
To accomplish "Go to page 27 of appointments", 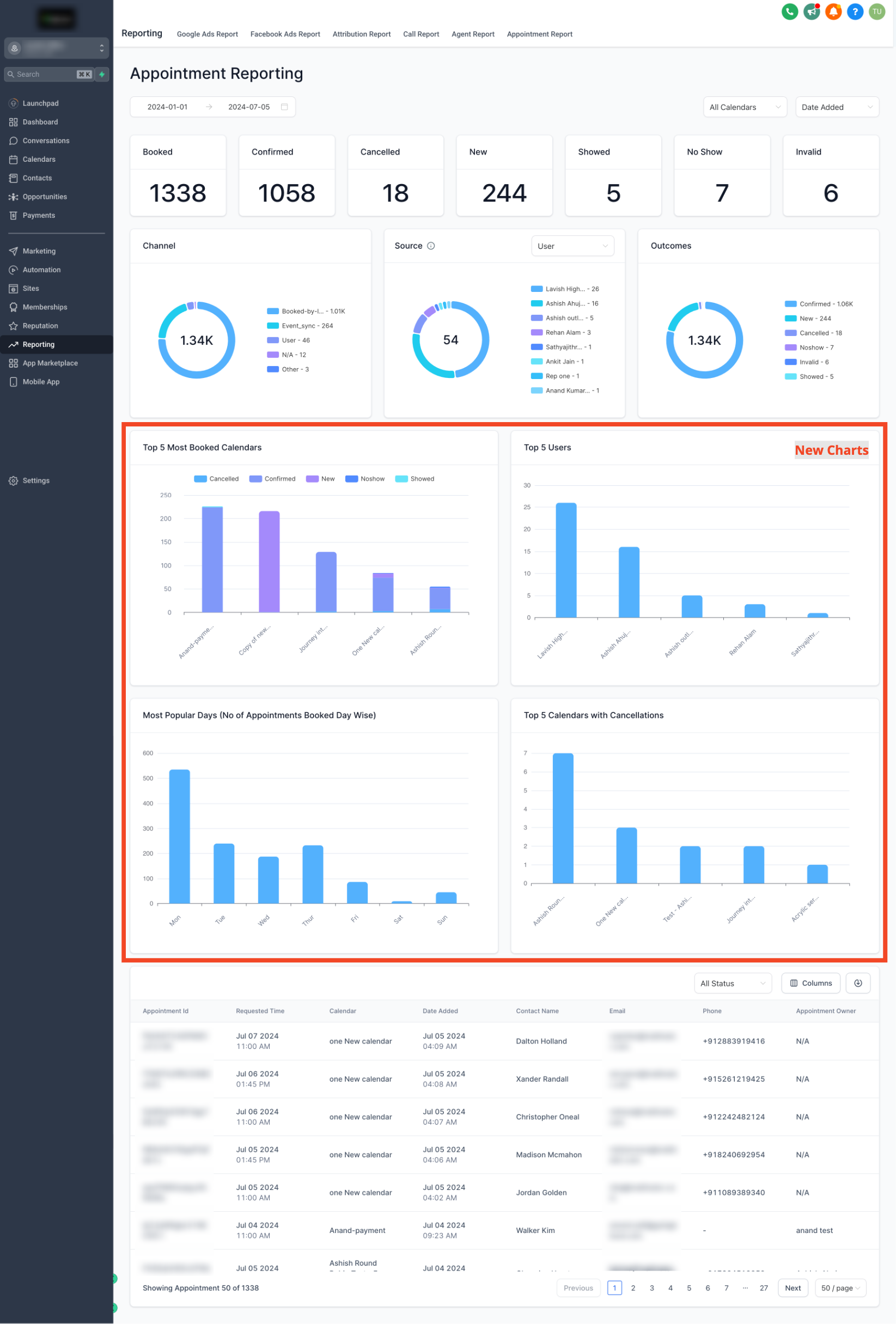I will (764, 1288).
